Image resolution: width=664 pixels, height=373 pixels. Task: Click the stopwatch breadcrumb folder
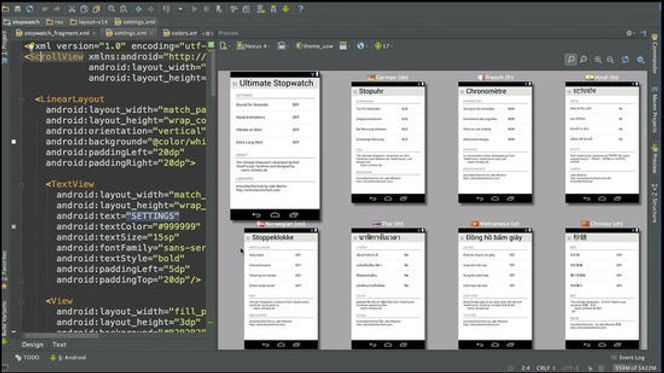pyautogui.click(x=21, y=22)
